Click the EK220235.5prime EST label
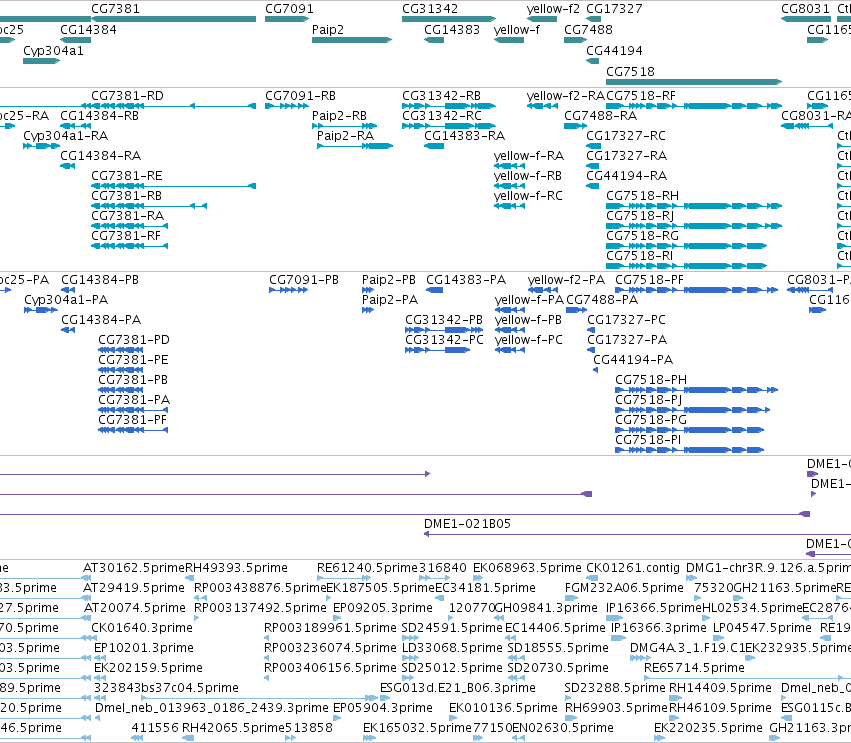Viewport: 851px width, 743px height. click(x=708, y=728)
